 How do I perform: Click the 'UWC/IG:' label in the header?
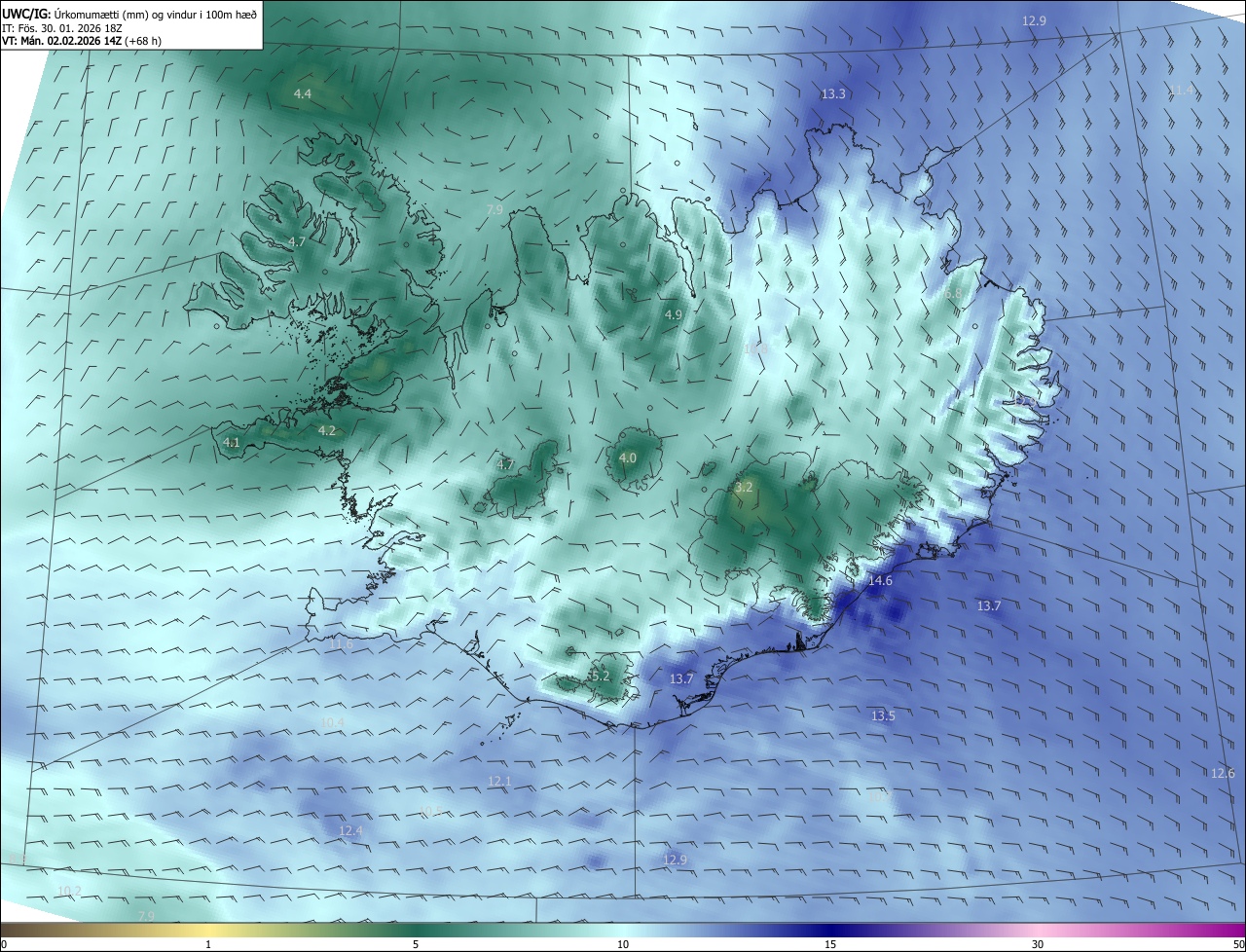[27, 14]
